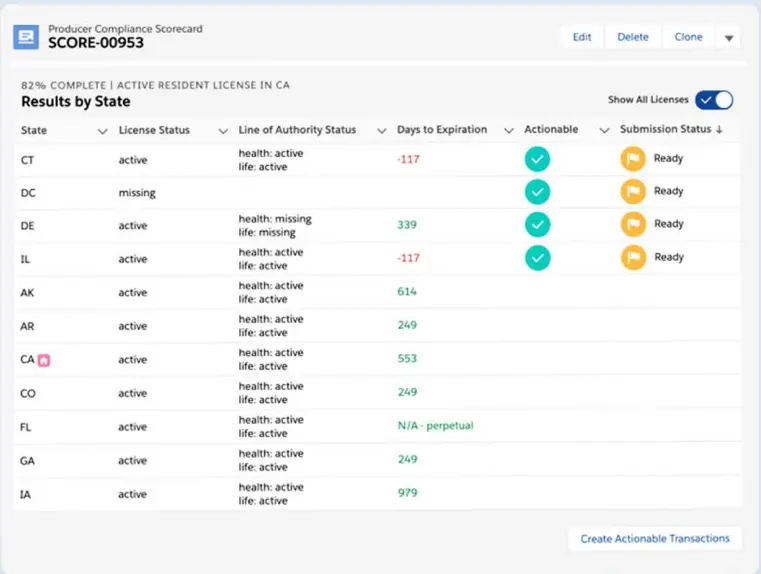The image size is (761, 574).
Task: Click the green actionable checkmark for CT
Action: click(538, 159)
